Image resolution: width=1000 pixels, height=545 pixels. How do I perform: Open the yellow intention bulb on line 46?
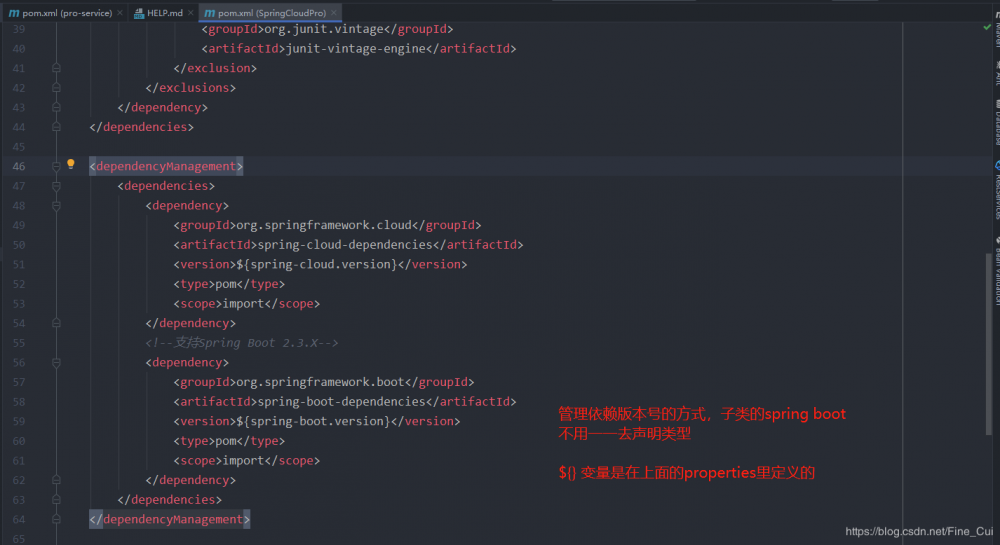pyautogui.click(x=71, y=164)
